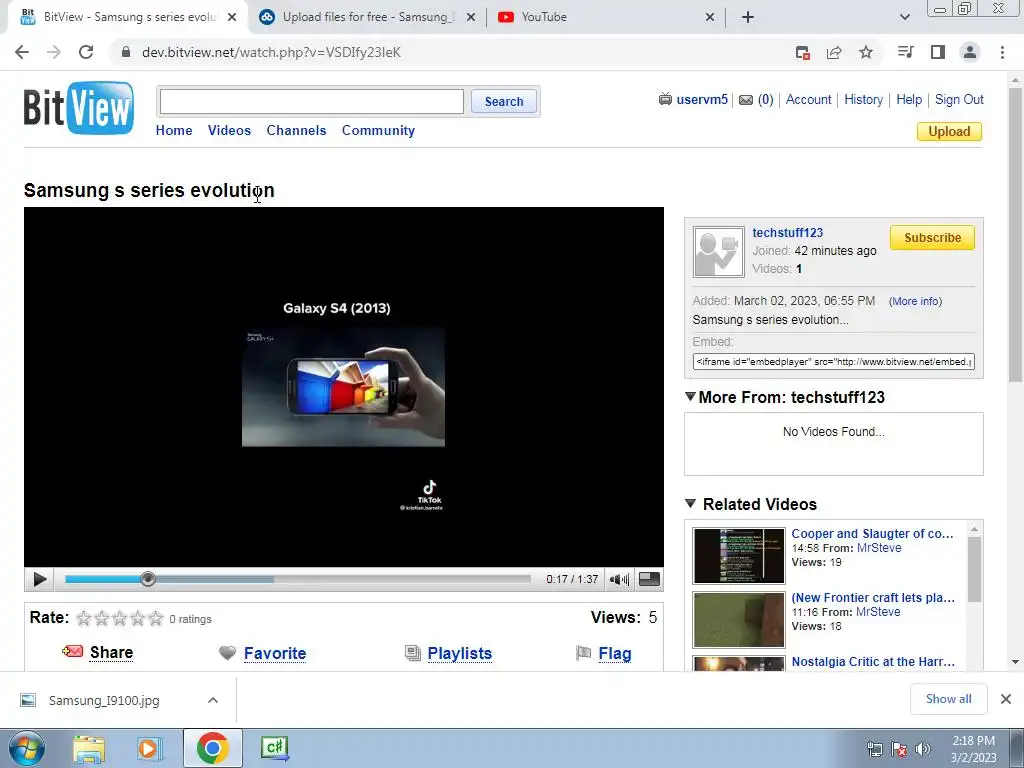1024x768 pixels.
Task: Subscribe to techstuff123
Action: [x=932, y=238]
